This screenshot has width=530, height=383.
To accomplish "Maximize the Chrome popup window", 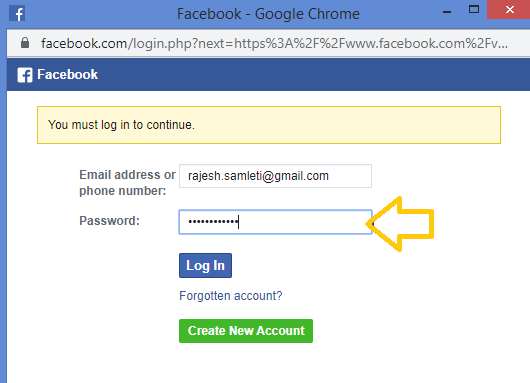I will tap(474, 9).
